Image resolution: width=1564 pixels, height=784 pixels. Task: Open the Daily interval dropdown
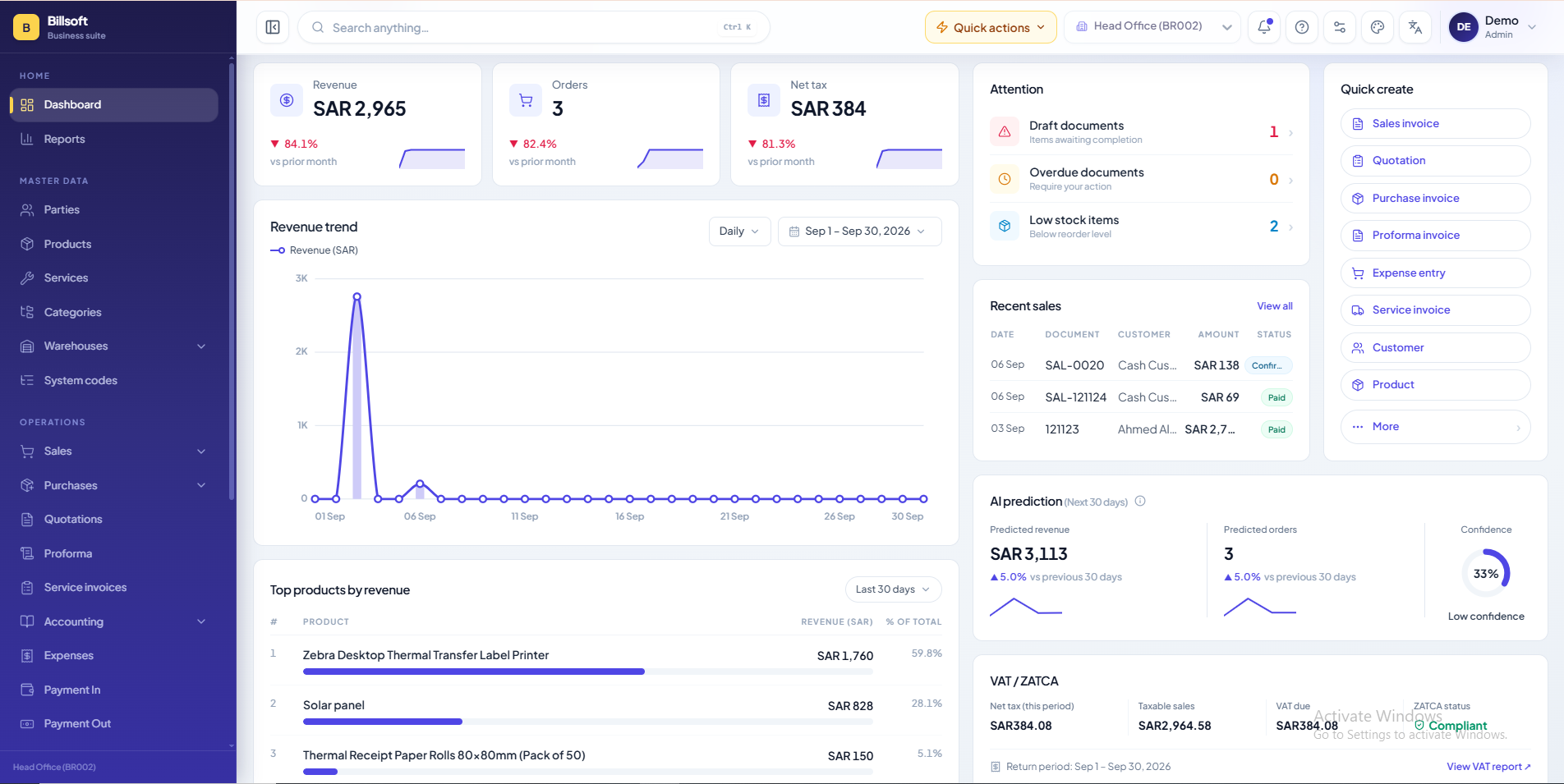[739, 232]
